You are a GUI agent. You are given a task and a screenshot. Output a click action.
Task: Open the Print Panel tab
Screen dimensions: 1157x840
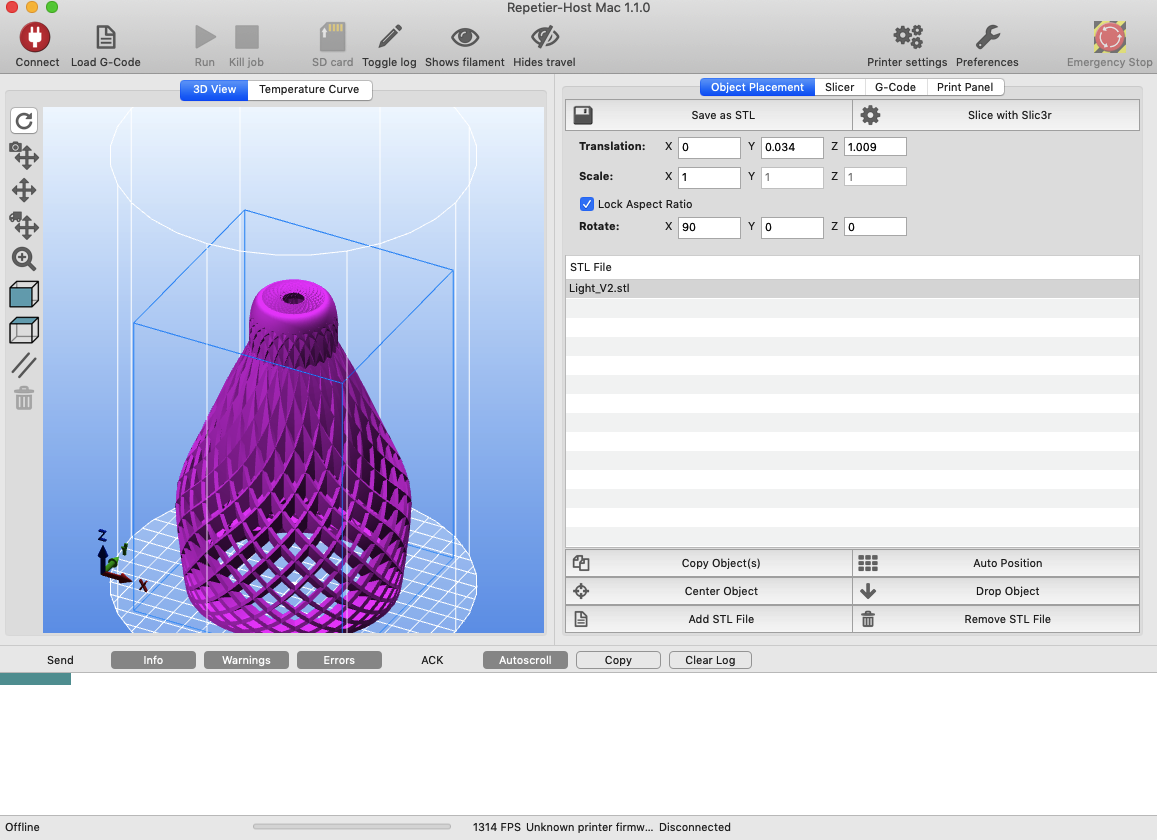pos(965,87)
